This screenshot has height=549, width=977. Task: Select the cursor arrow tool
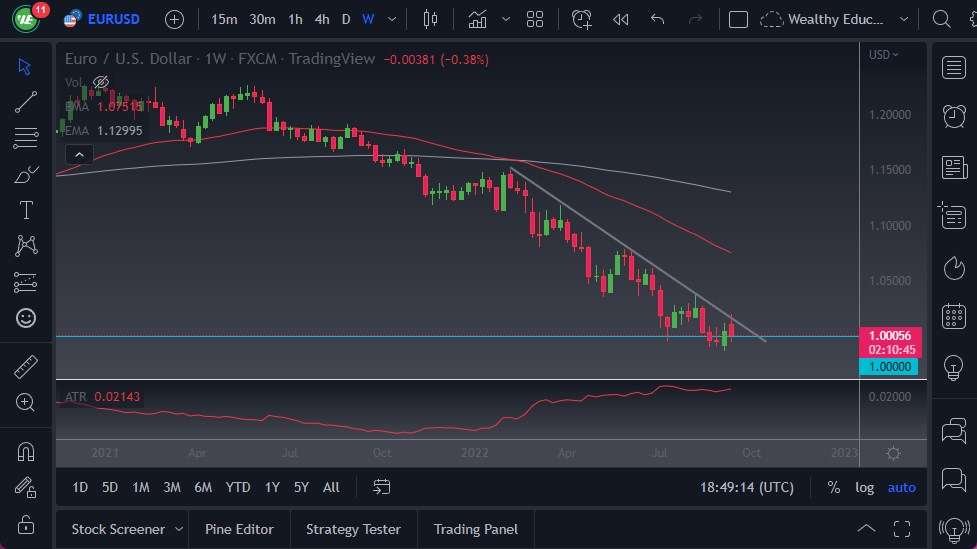click(25, 66)
